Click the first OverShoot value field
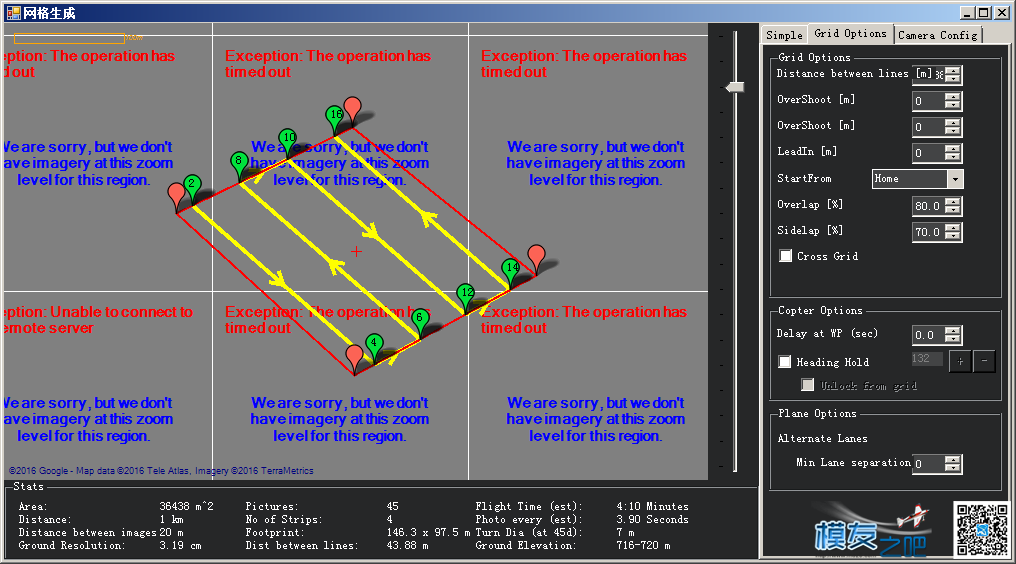 click(928, 101)
